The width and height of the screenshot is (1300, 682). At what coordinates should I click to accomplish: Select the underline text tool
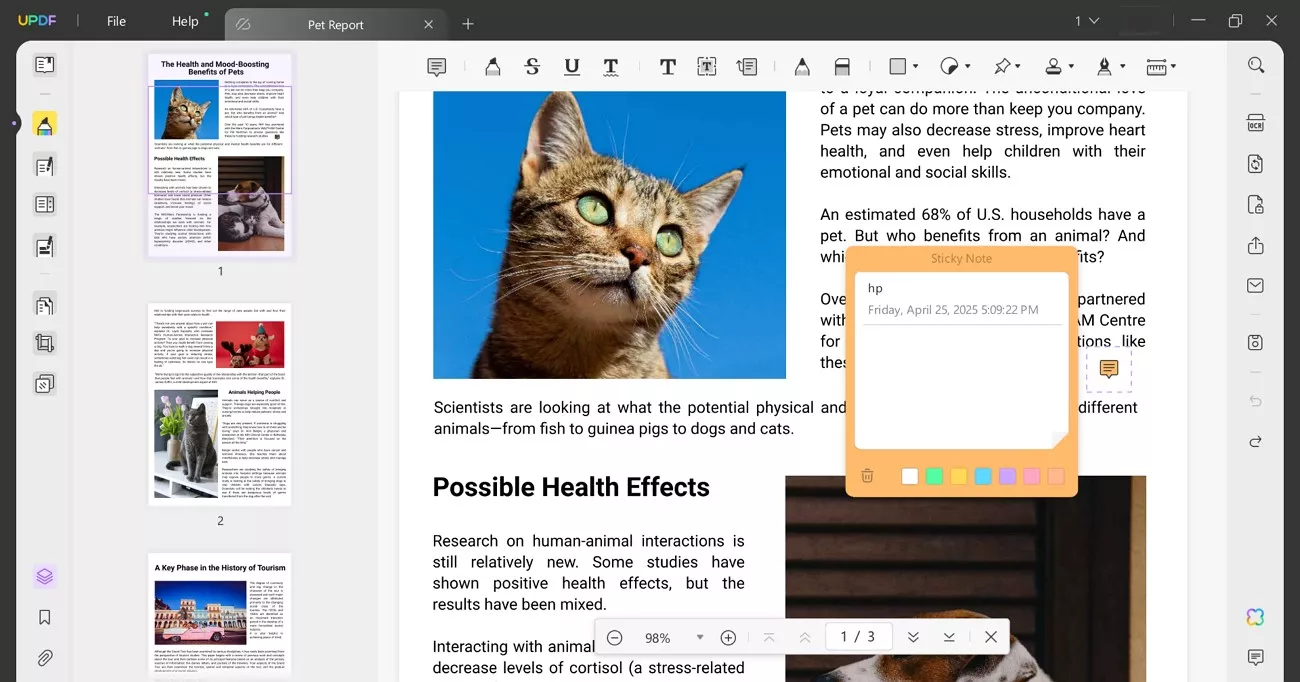click(572, 67)
